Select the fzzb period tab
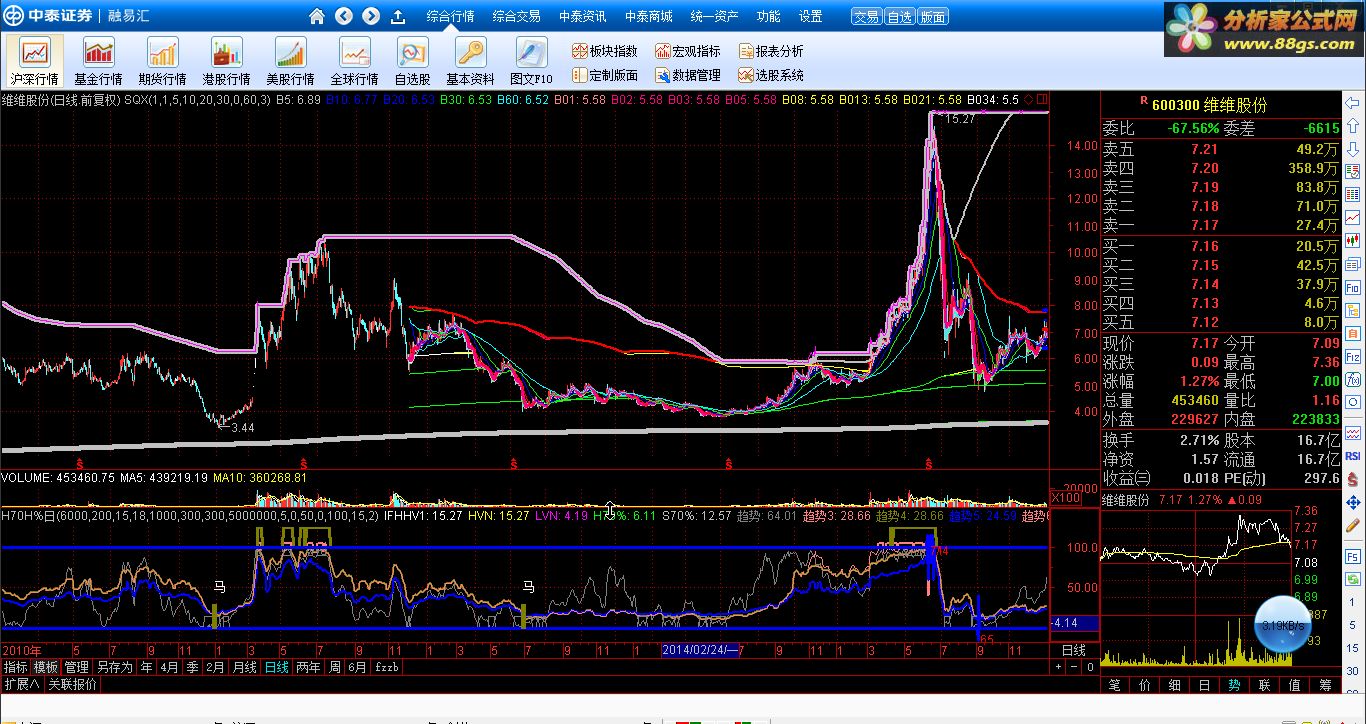Image resolution: width=1366 pixels, height=724 pixels. 386,667
